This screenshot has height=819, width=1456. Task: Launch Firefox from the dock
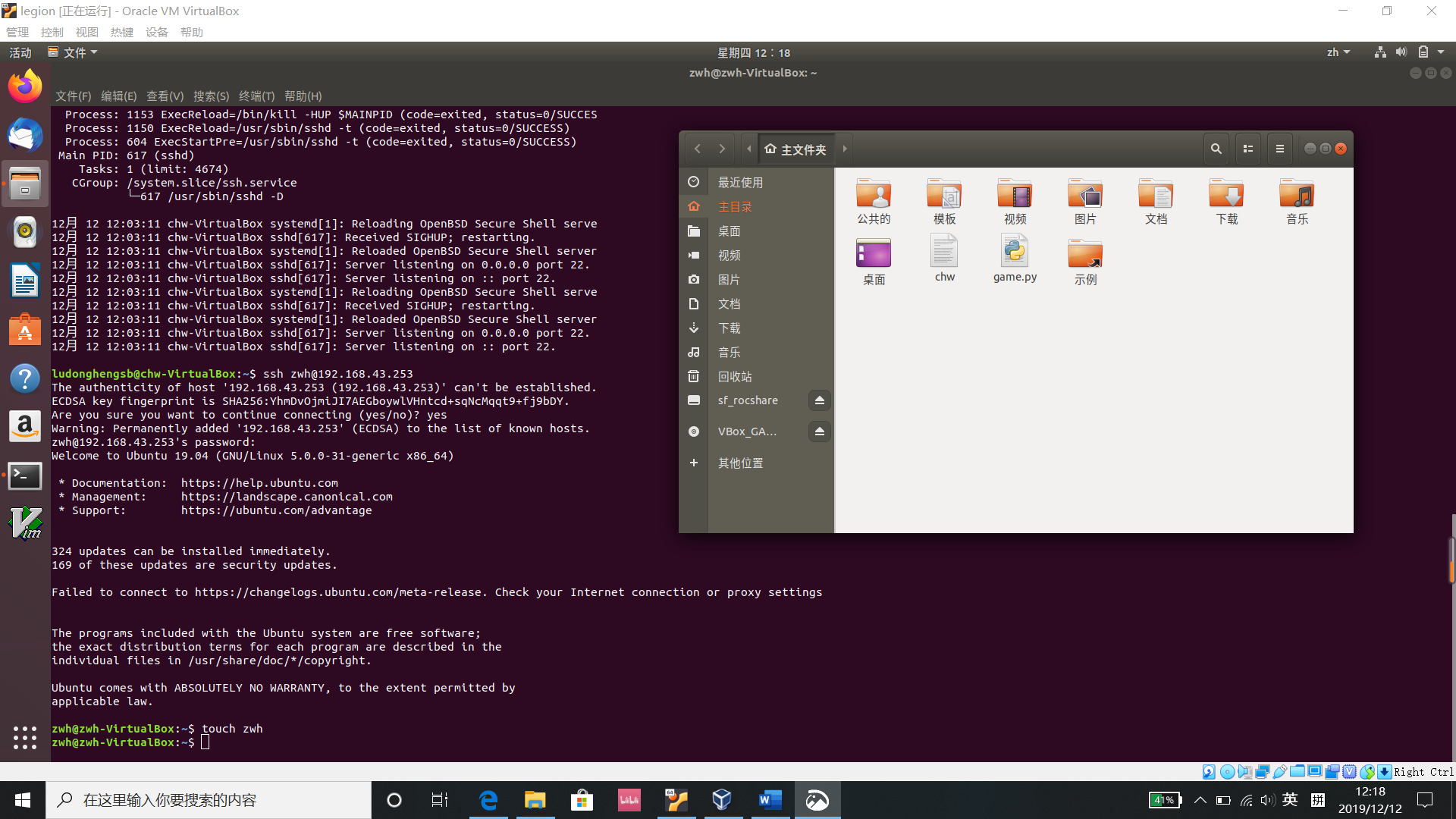[x=25, y=86]
